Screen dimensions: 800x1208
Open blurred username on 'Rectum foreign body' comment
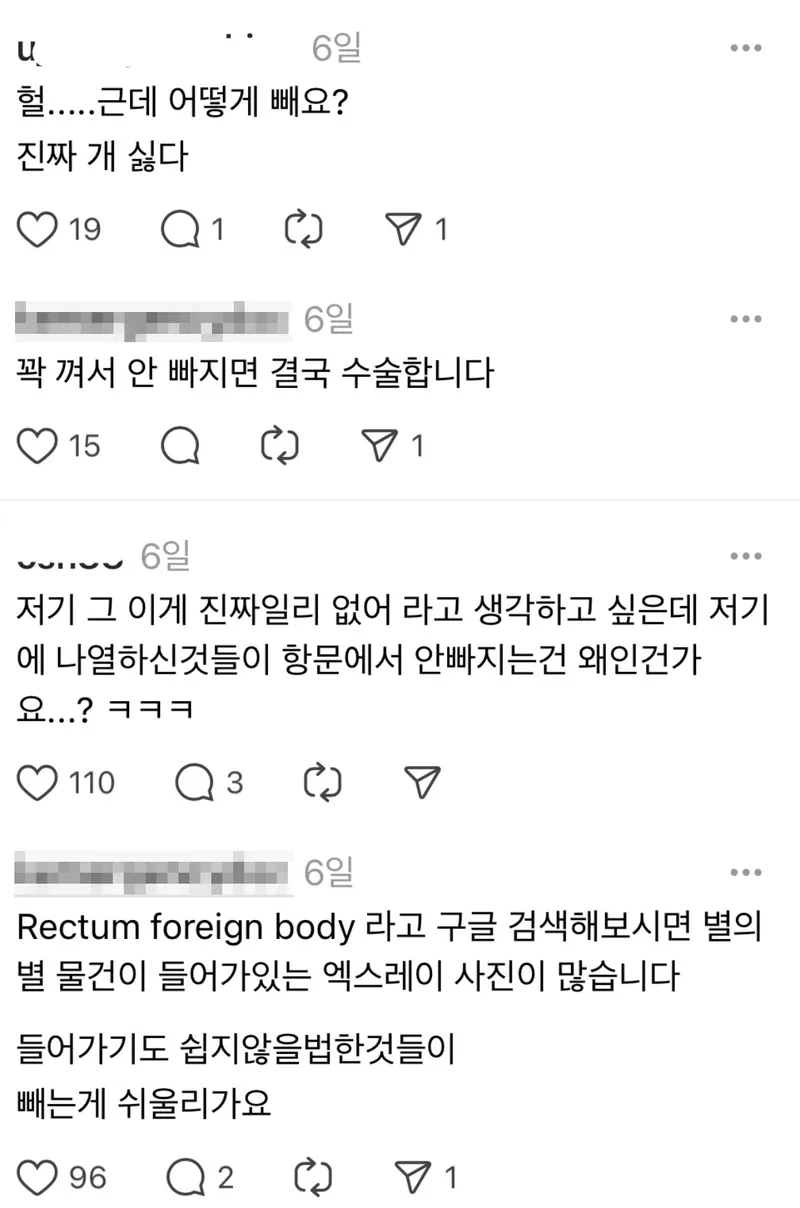coord(155,873)
